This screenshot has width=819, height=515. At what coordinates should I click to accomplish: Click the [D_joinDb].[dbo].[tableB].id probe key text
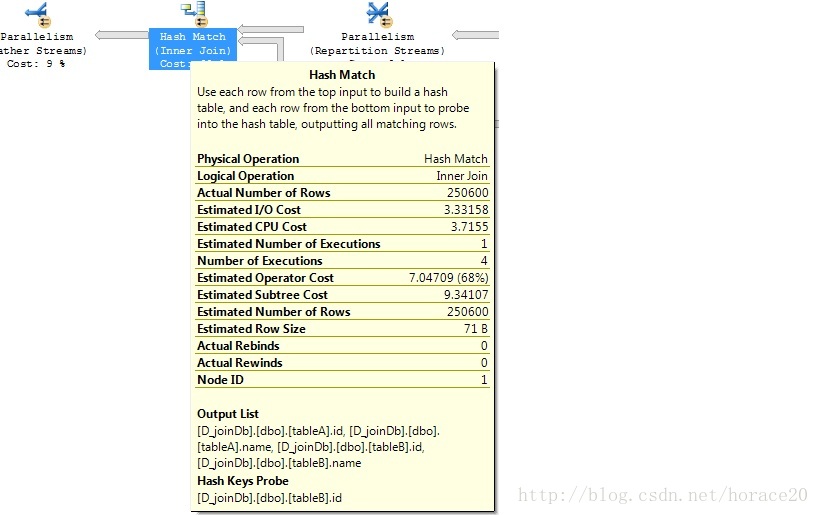(270, 498)
